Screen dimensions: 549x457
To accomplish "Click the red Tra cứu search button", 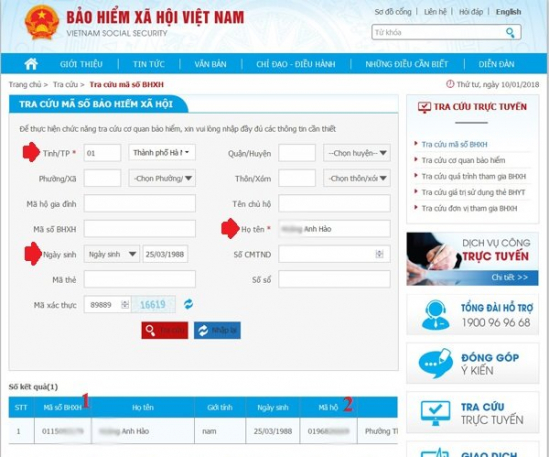I will pyautogui.click(x=165, y=330).
